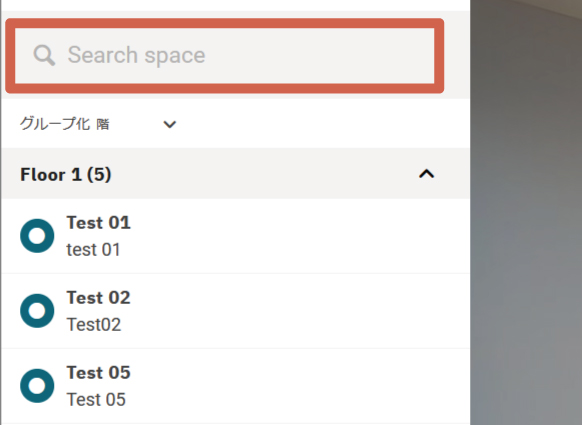Select the lowercase test 01 subtitle
Viewport: 582px width, 425px height.
pos(93,250)
